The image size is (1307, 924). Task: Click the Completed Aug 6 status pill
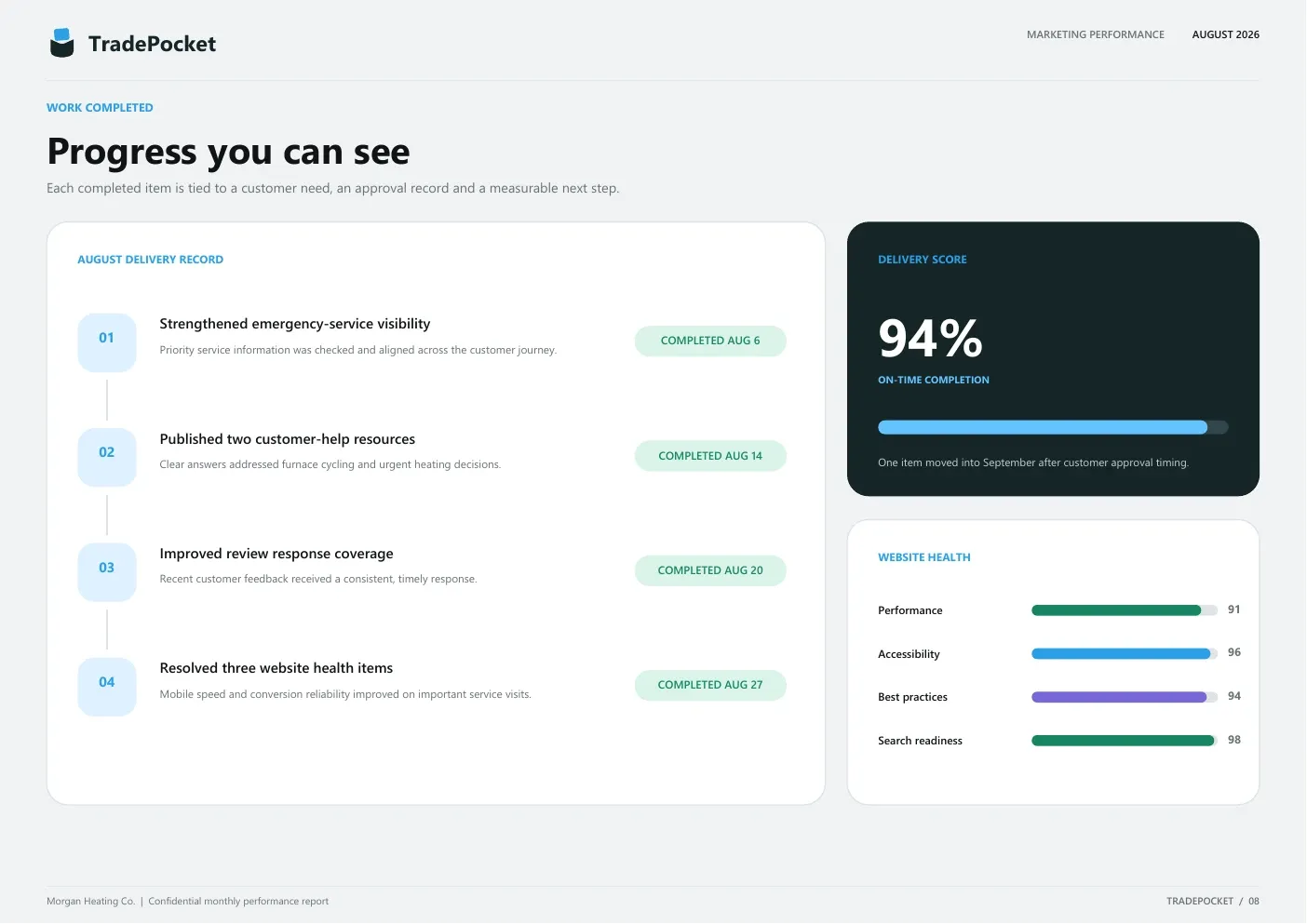710,341
